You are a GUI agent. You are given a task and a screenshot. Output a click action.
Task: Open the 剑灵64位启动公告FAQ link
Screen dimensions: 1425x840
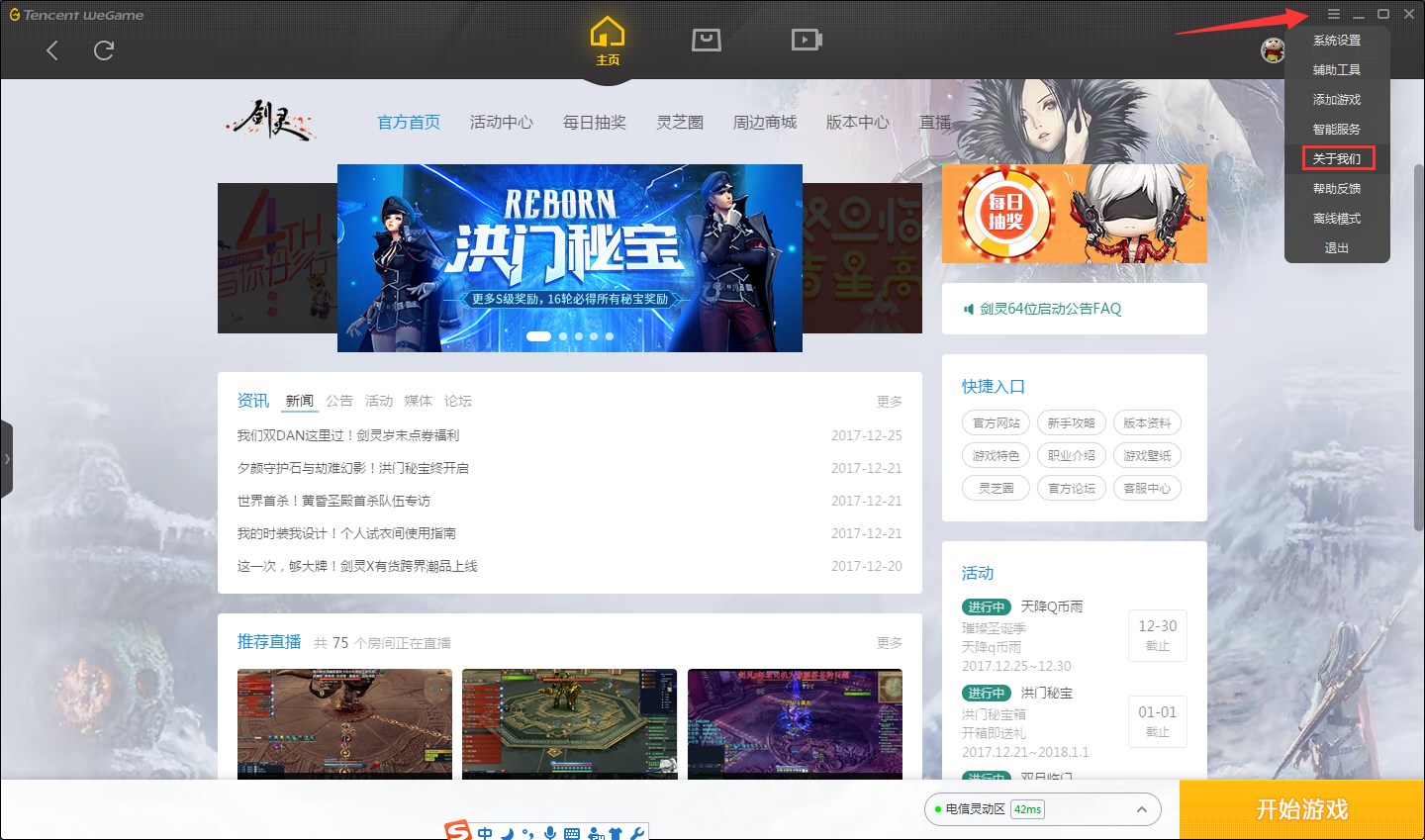[x=1051, y=309]
